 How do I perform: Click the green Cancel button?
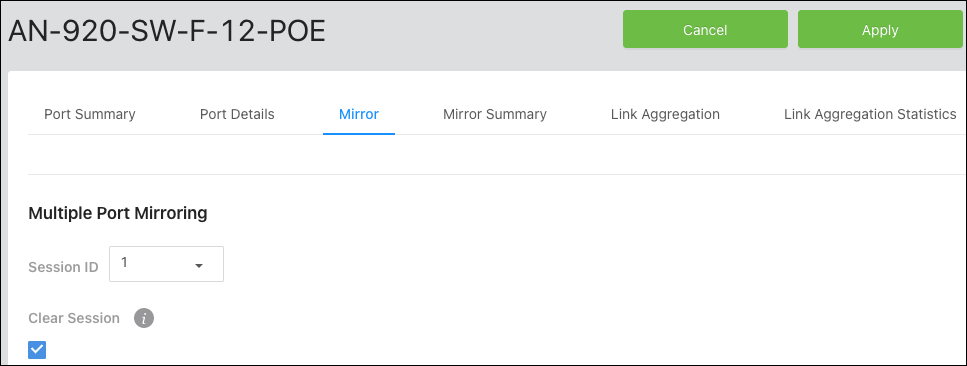pyautogui.click(x=705, y=29)
